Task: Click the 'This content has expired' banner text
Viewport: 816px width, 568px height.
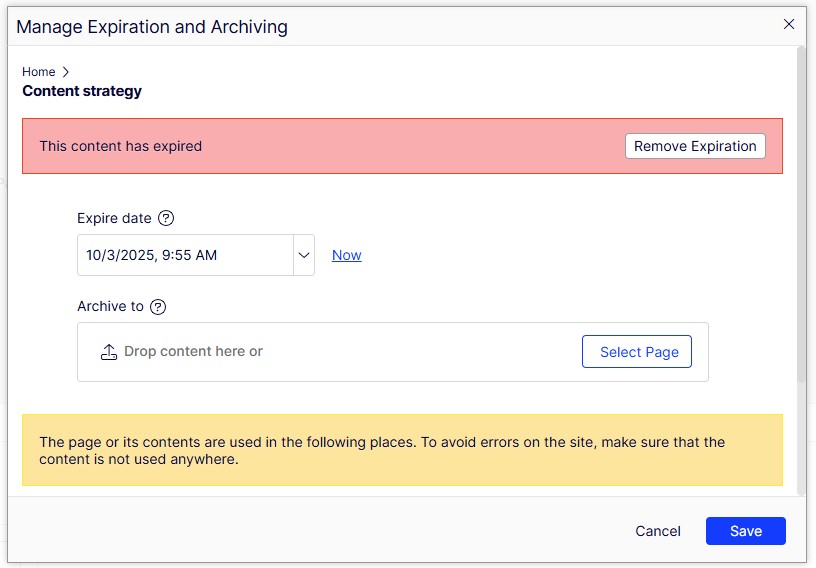Action: point(121,146)
